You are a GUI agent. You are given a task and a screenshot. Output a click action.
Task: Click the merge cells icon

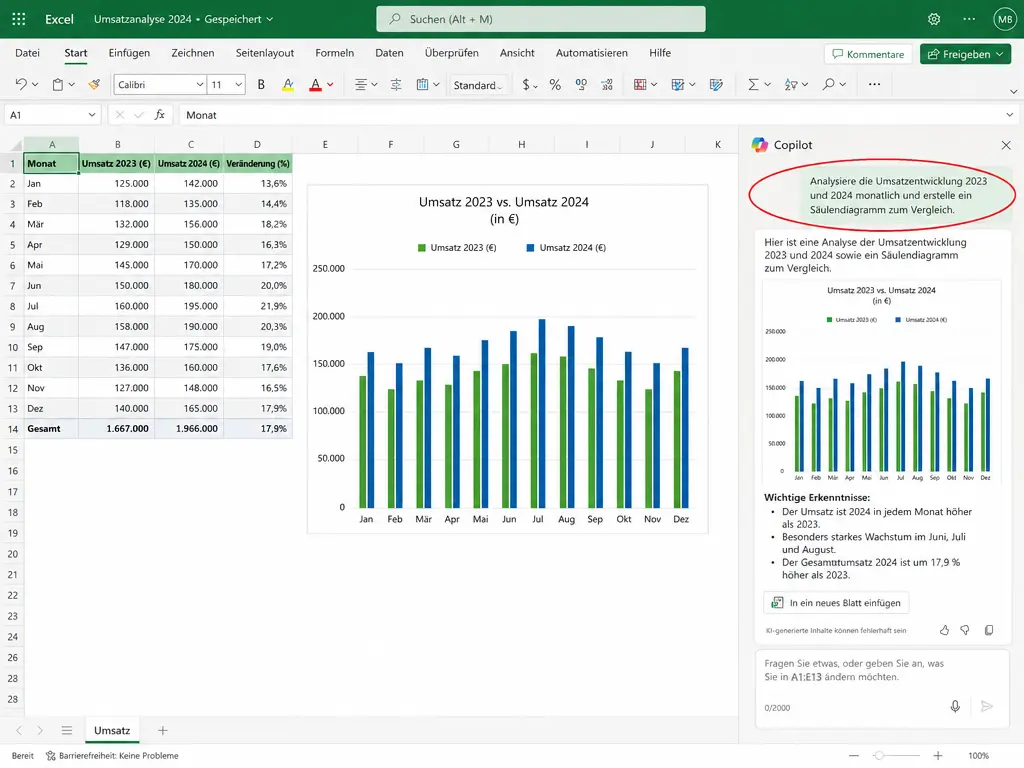point(423,84)
